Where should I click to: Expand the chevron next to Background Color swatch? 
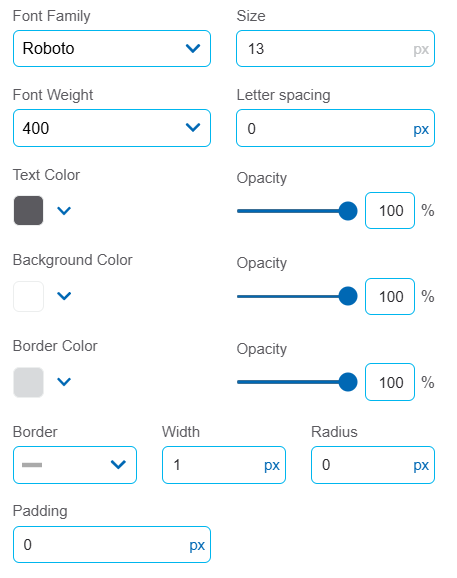click(x=64, y=296)
